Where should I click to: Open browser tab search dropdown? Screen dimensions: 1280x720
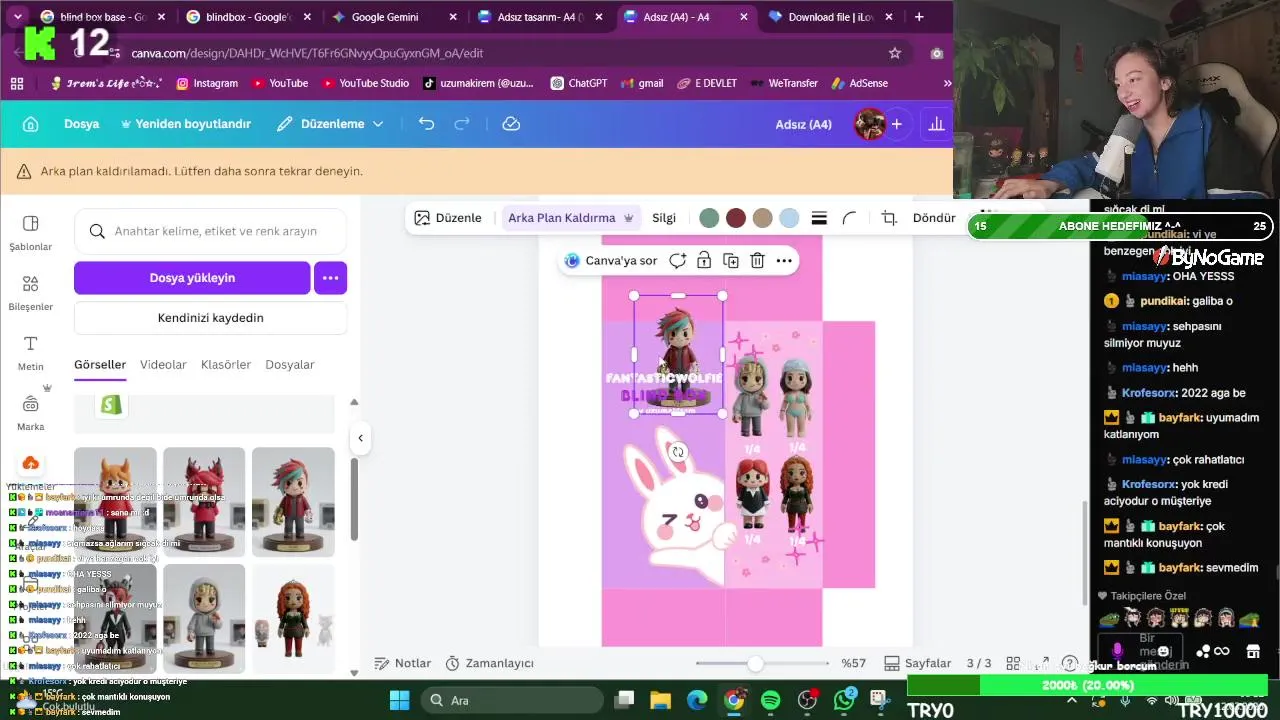point(17,17)
